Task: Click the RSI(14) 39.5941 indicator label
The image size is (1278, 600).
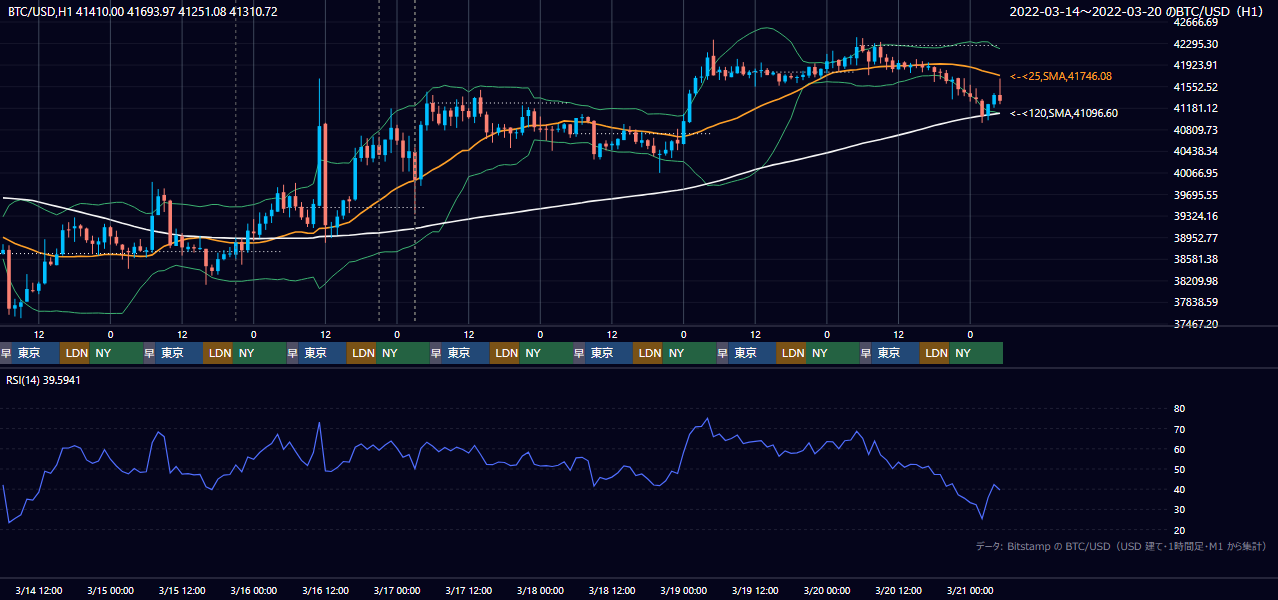Action: 43,380
